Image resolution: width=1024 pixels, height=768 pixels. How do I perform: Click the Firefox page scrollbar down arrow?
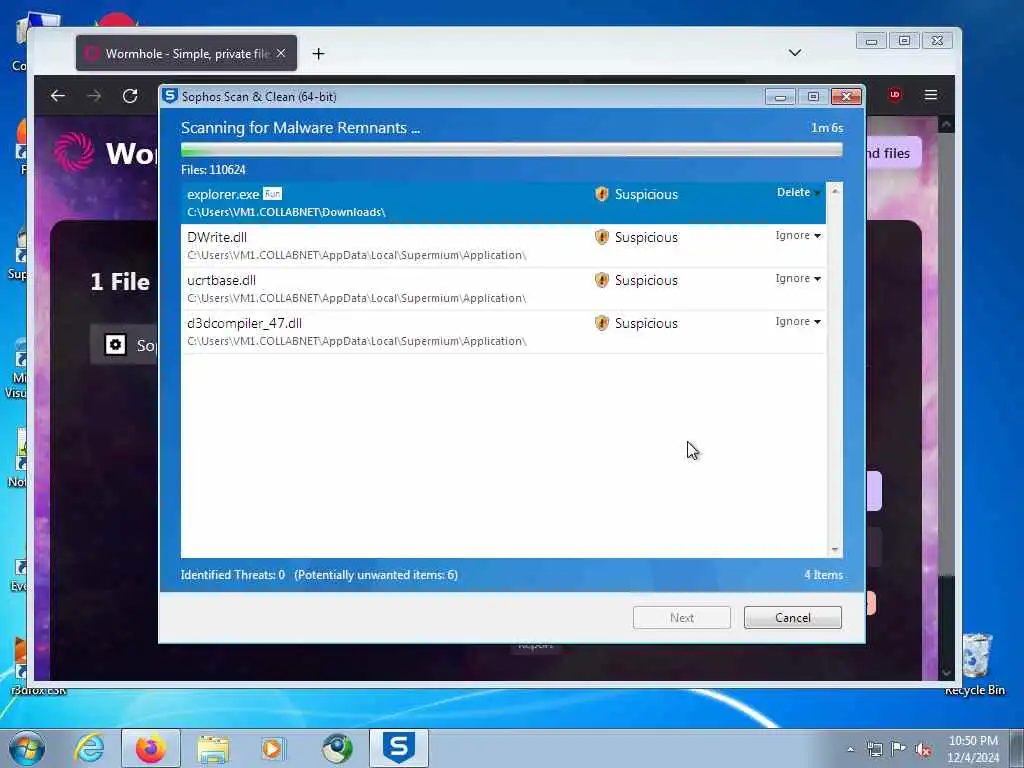tap(946, 672)
